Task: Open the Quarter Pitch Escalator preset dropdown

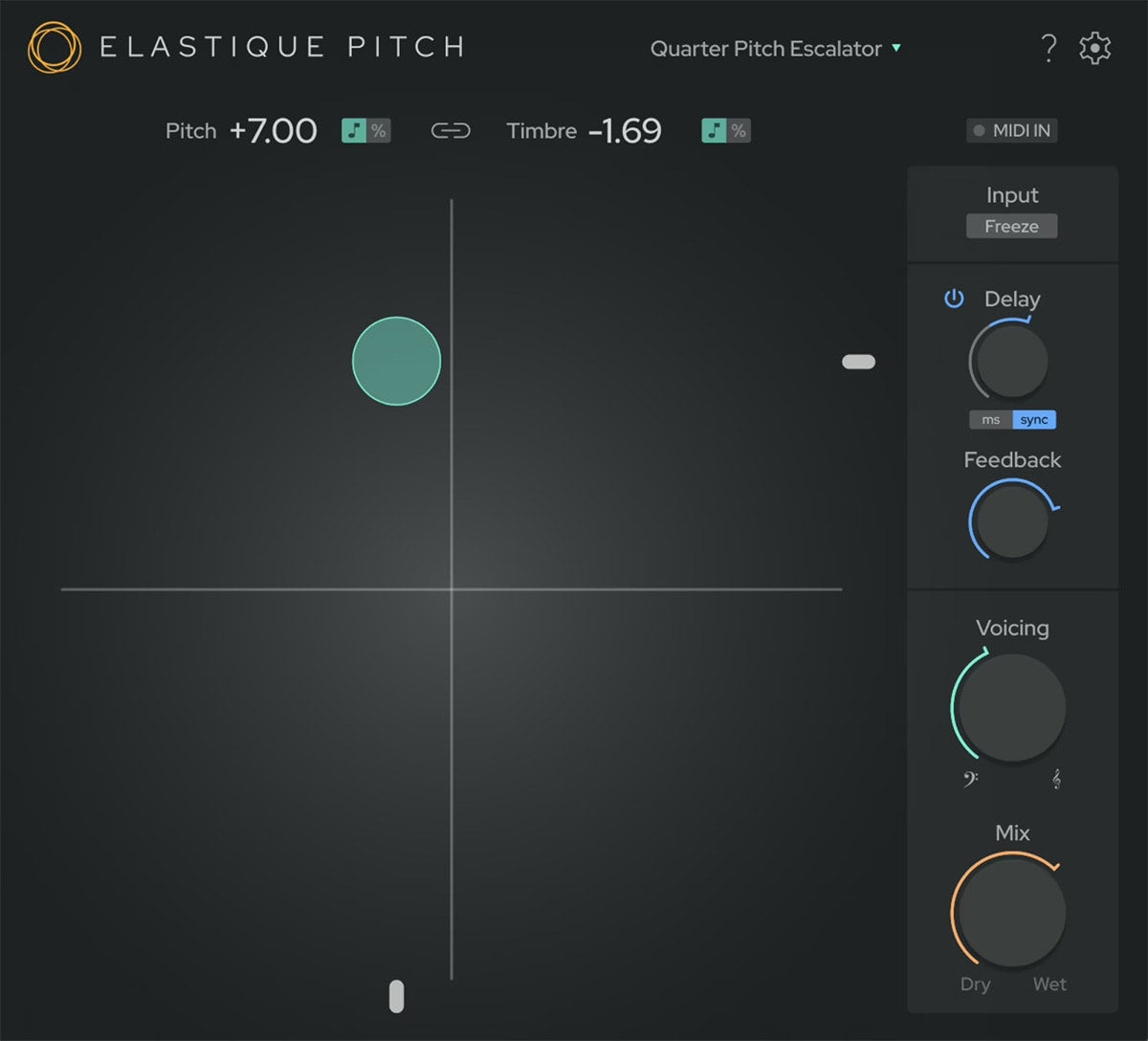Action: pos(765,48)
